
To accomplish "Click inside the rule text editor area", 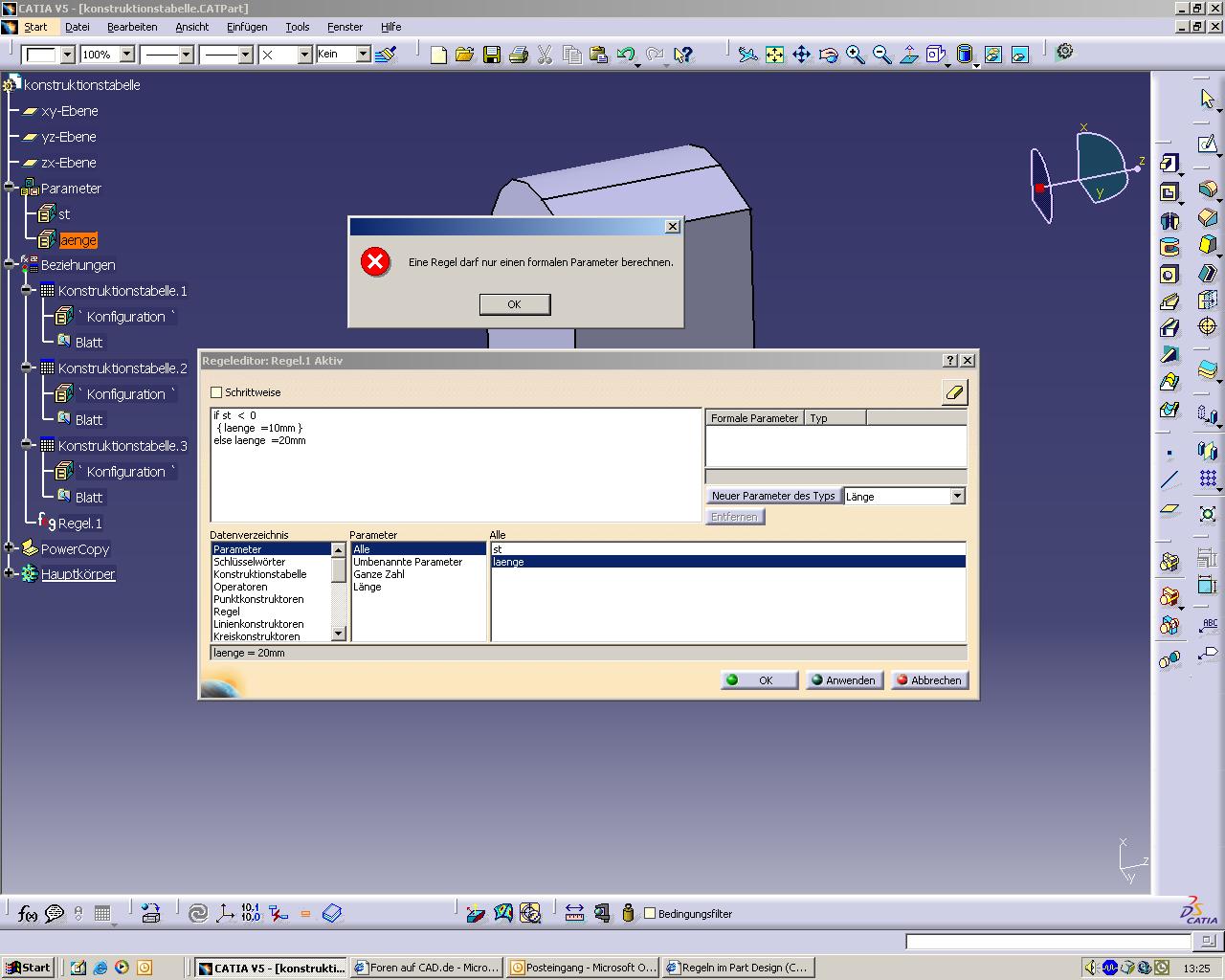I will tap(457, 465).
